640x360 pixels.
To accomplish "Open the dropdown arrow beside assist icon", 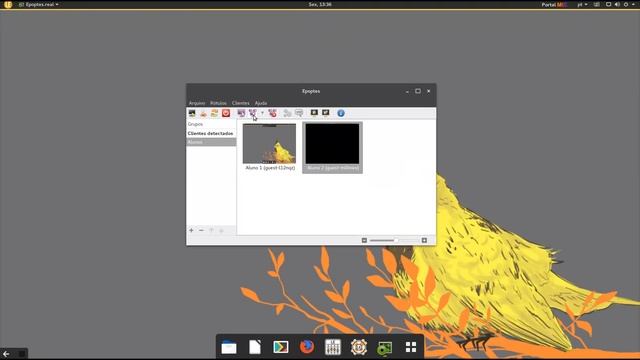I will click(x=262, y=113).
